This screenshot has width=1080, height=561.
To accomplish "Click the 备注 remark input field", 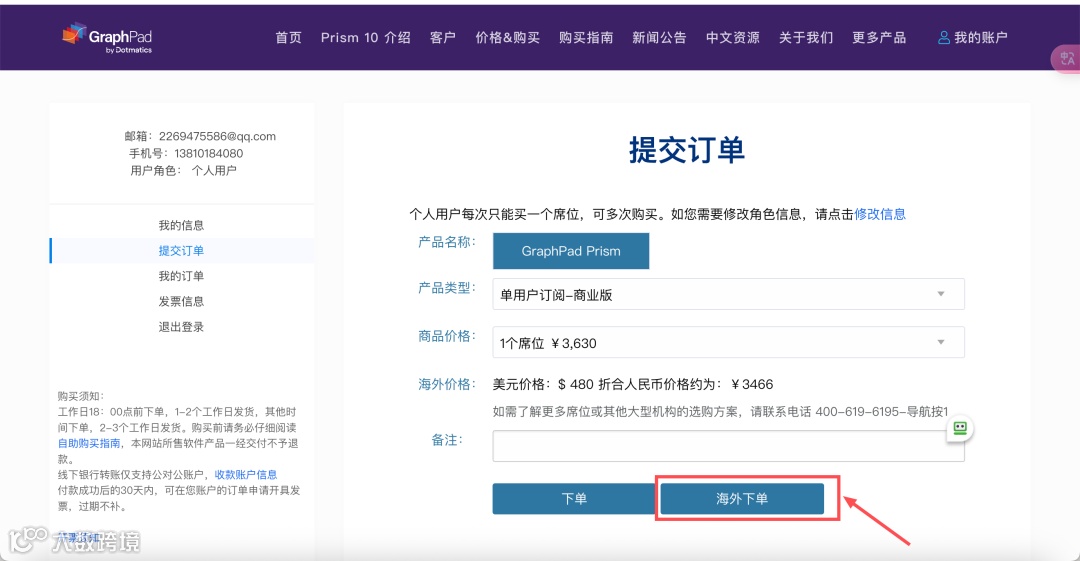I will point(728,446).
